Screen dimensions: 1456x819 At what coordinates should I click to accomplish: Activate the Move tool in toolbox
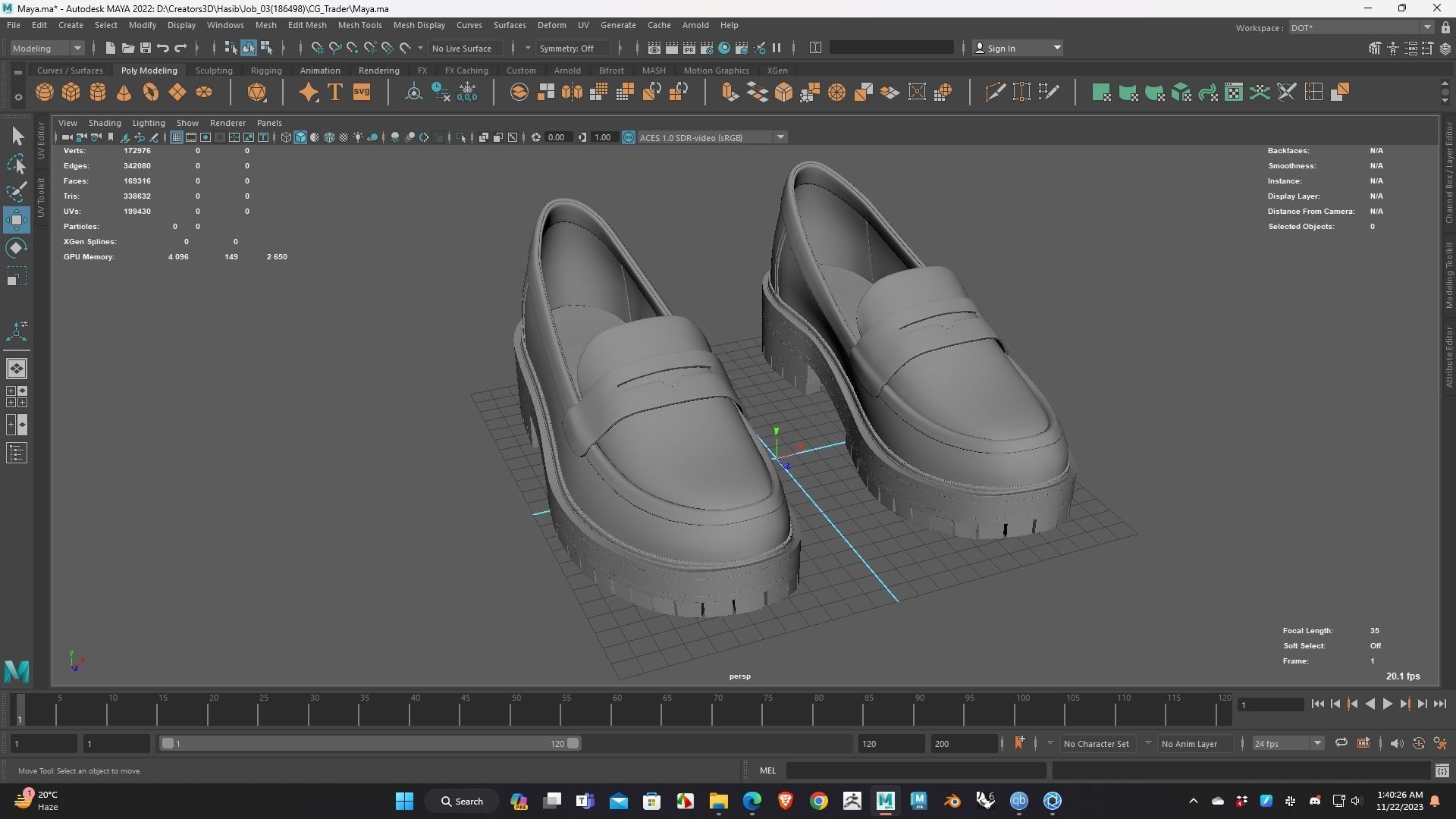pyautogui.click(x=17, y=220)
